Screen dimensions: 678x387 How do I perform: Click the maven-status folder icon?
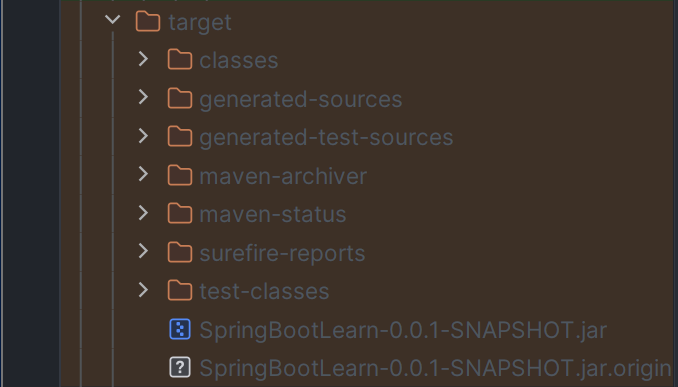coord(180,214)
